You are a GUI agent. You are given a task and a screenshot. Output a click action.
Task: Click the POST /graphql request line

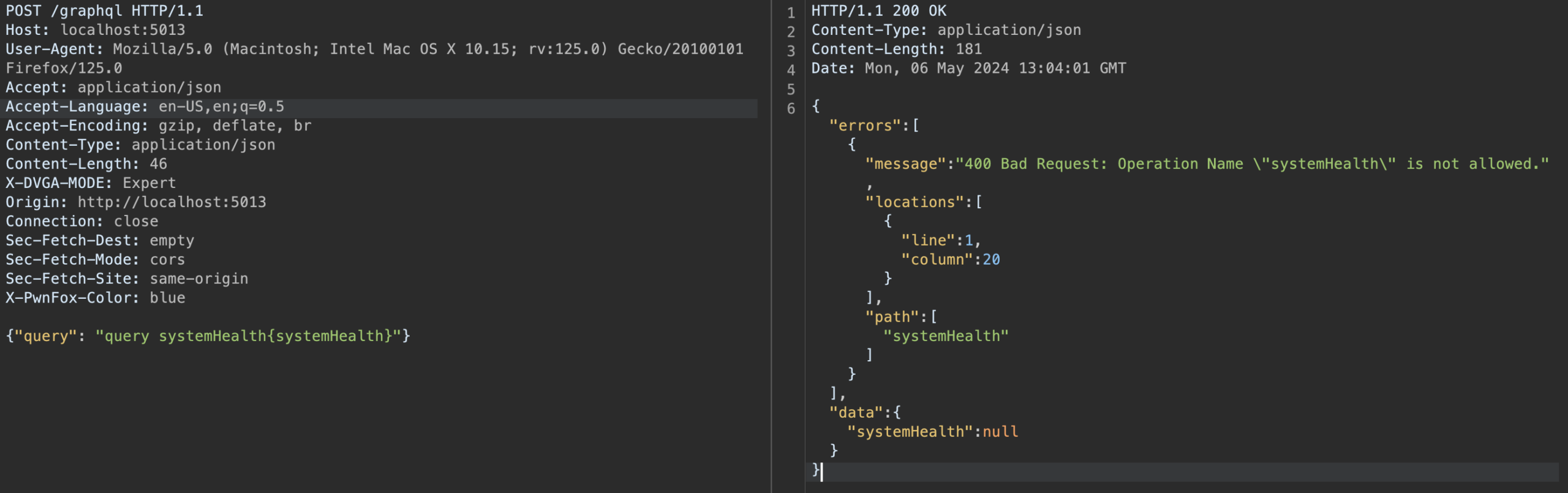(x=104, y=11)
